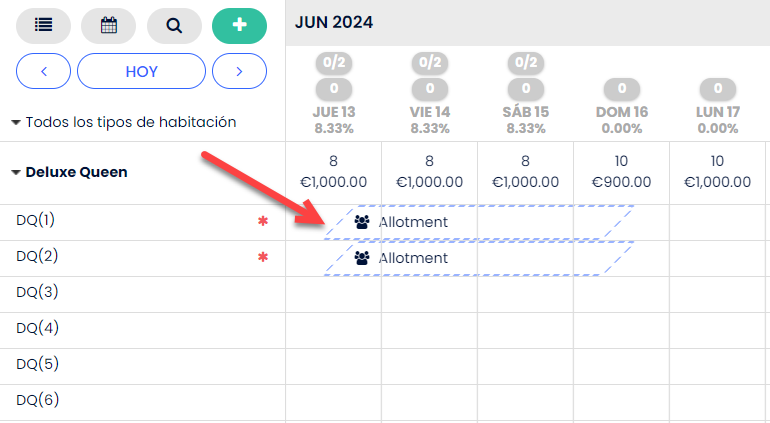Select the DQ(3) room row label
770x423 pixels.
pos(37,292)
